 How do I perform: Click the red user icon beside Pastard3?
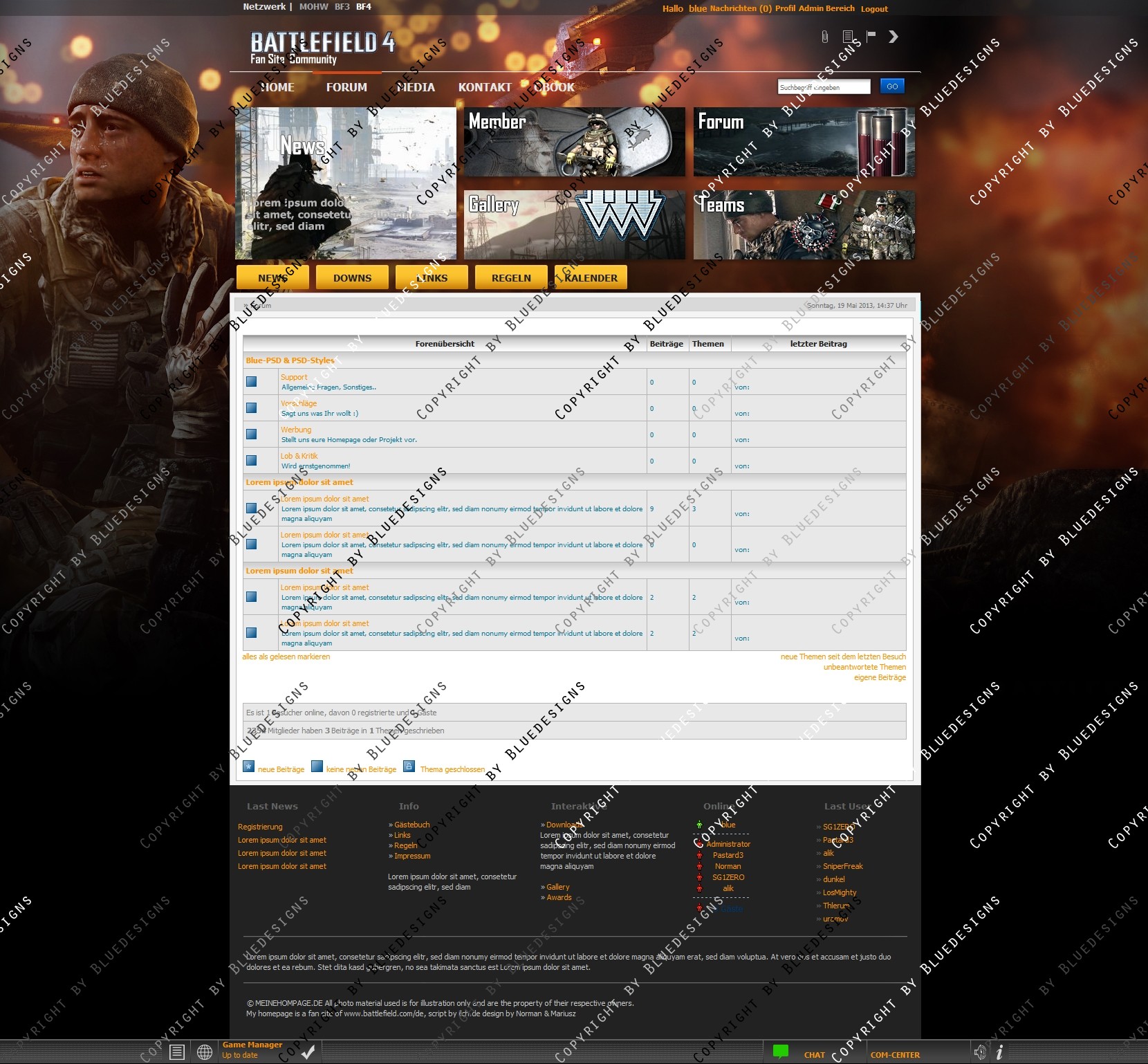coord(699,855)
